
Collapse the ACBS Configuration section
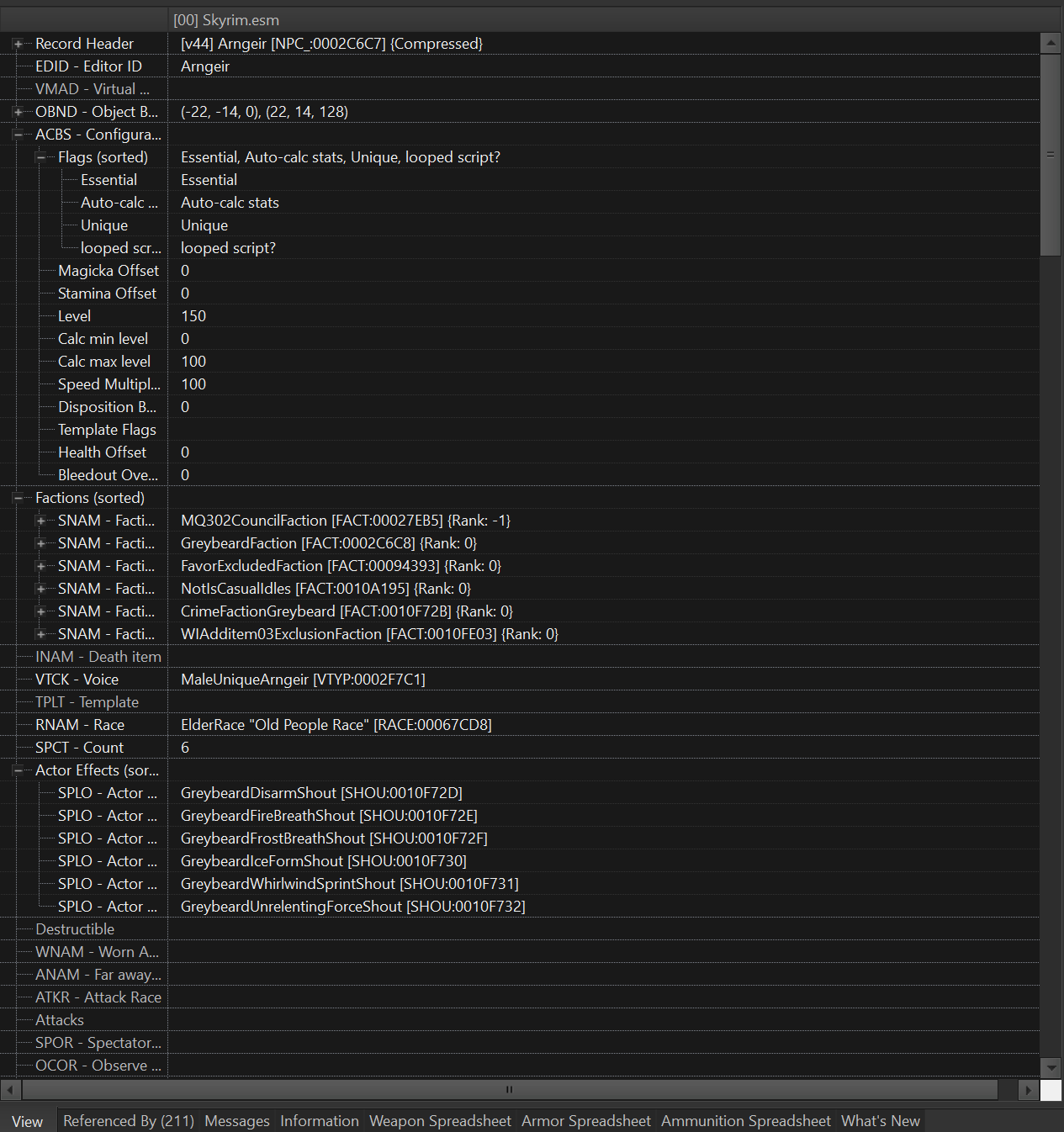click(x=18, y=135)
